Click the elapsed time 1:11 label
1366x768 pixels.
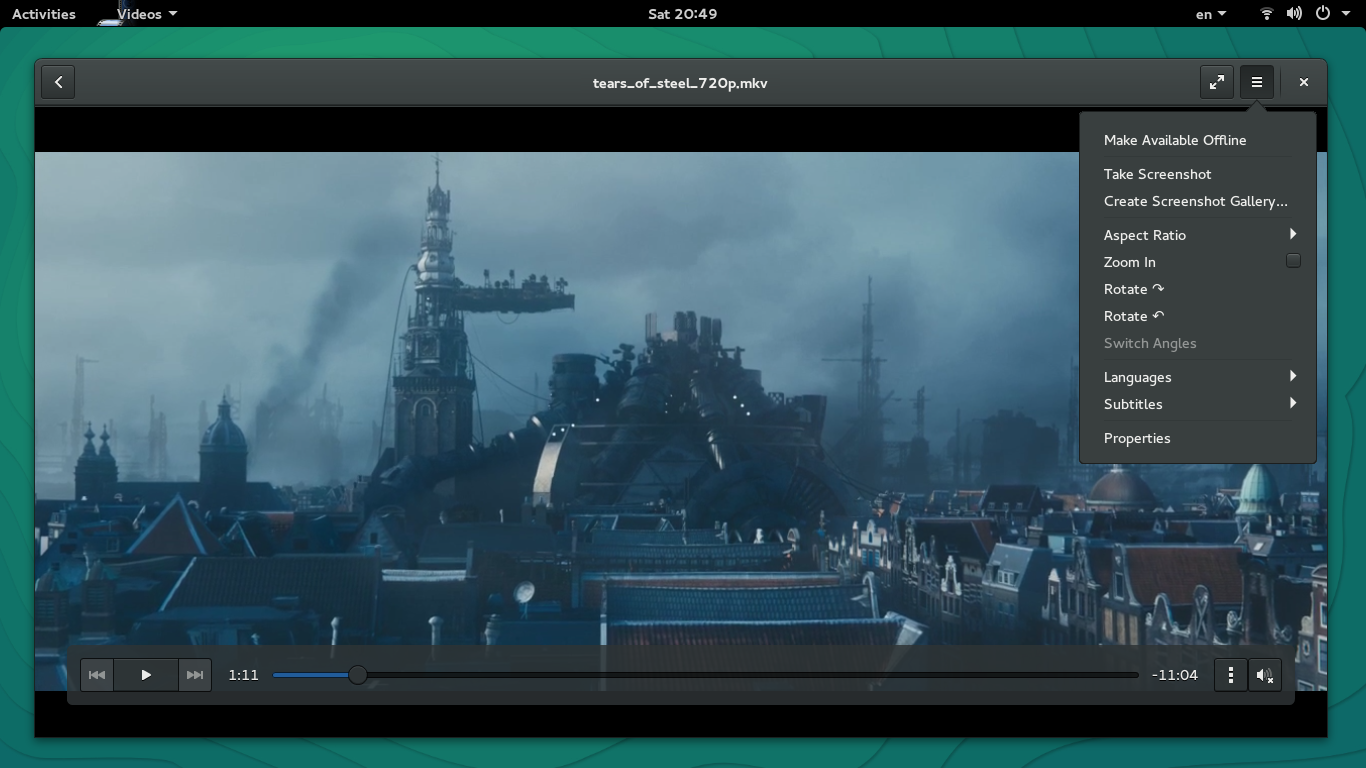pyautogui.click(x=243, y=675)
